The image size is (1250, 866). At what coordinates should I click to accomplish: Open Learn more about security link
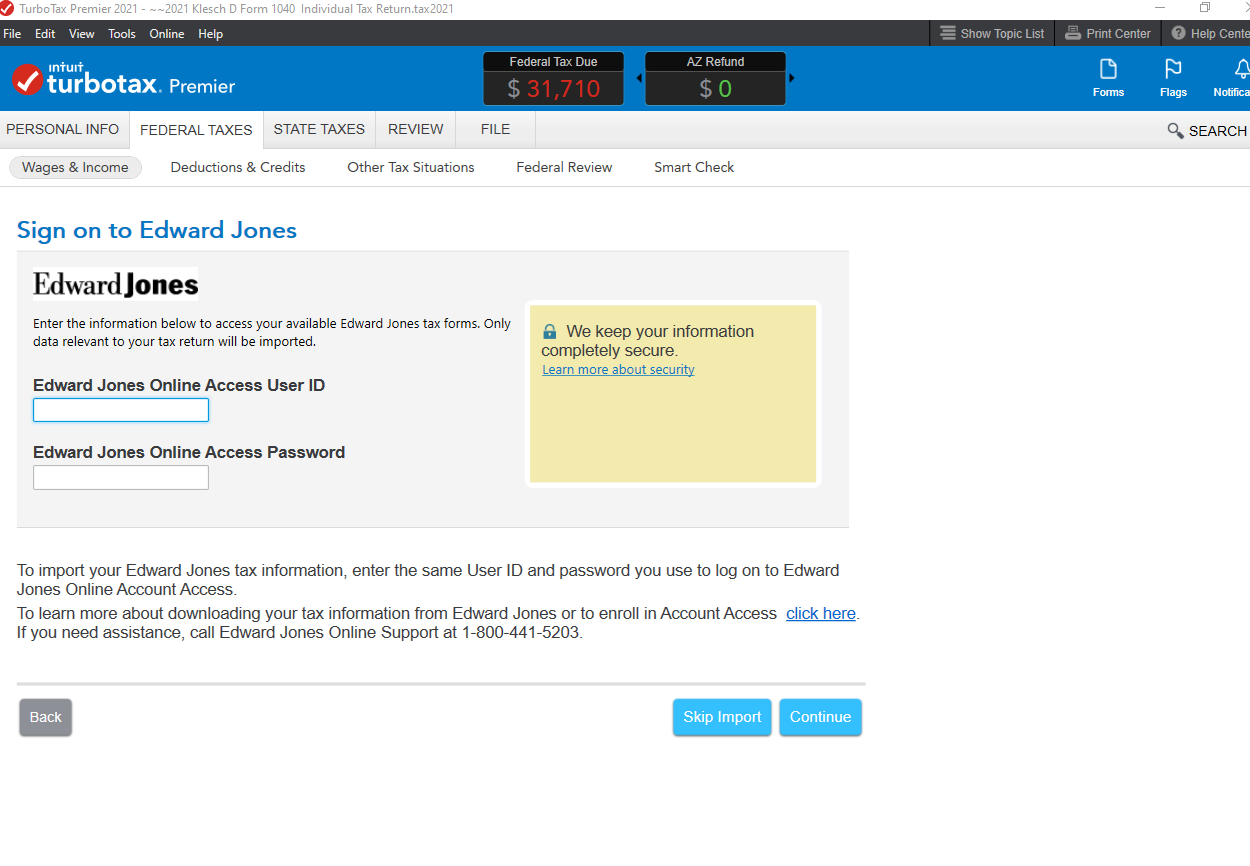point(618,370)
